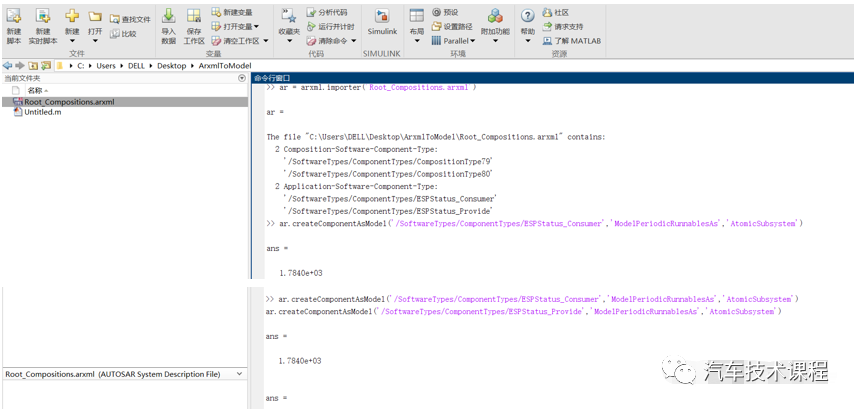856x409 pixels.
Task: Click 设置路径 (Set Path)
Action: point(452,26)
